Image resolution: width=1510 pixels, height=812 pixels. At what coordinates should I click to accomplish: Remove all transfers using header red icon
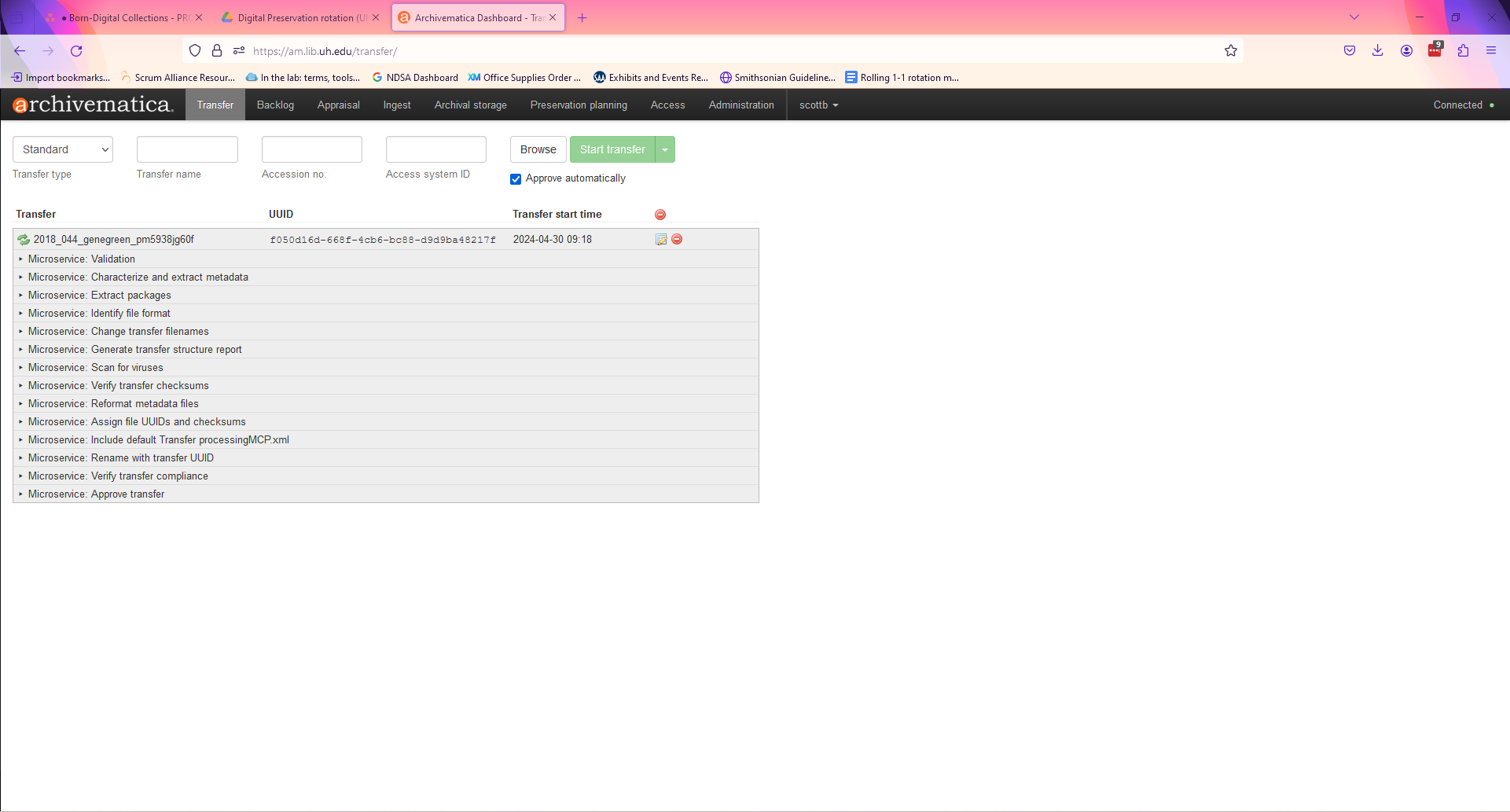click(660, 215)
